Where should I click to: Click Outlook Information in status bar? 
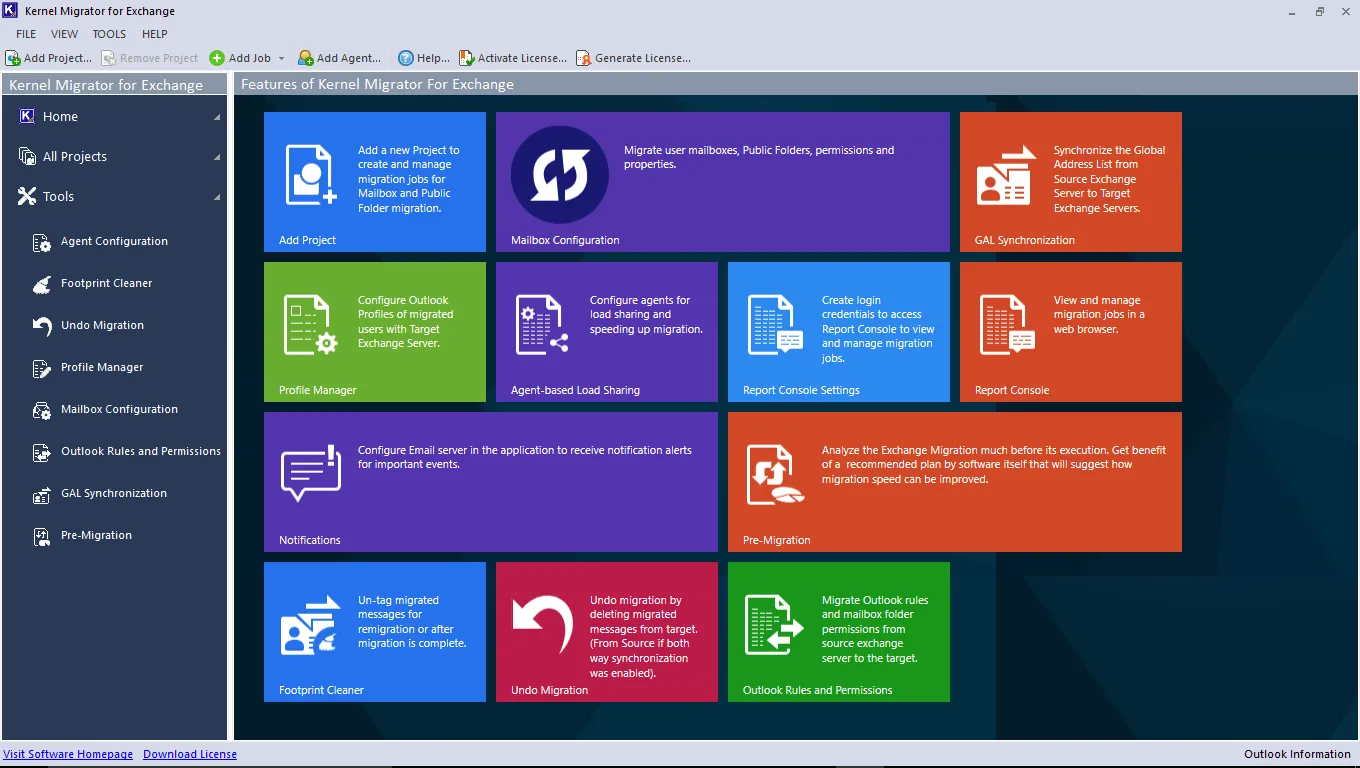[1298, 754]
